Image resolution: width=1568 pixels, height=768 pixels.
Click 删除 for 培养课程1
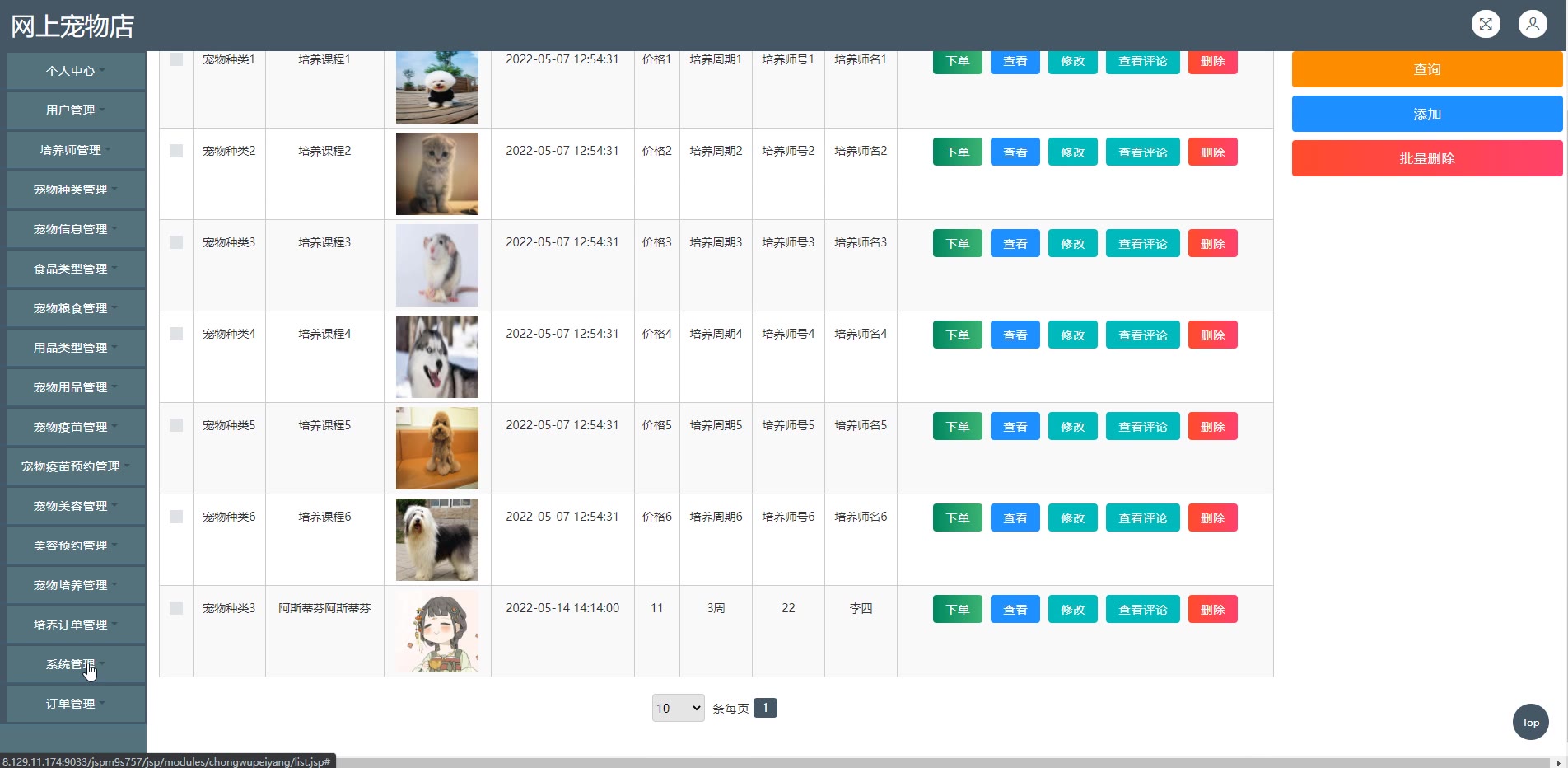coord(1213,61)
